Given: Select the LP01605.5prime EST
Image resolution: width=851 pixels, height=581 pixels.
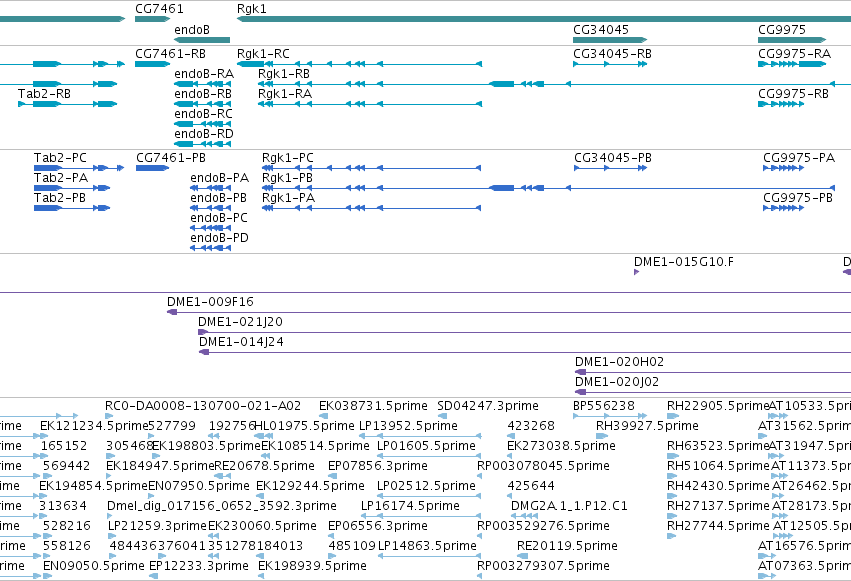Looking at the screenshot, I should pos(429,457).
